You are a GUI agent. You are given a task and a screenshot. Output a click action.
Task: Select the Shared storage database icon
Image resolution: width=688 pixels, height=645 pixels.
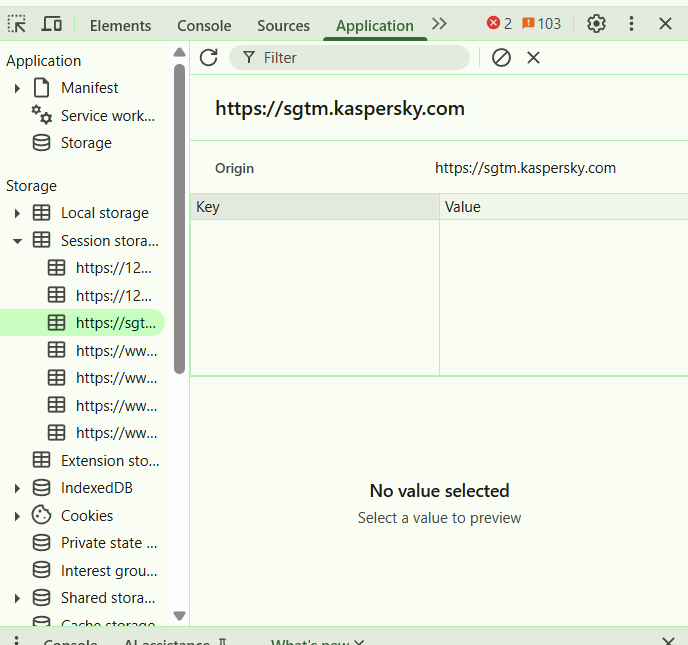point(41,598)
